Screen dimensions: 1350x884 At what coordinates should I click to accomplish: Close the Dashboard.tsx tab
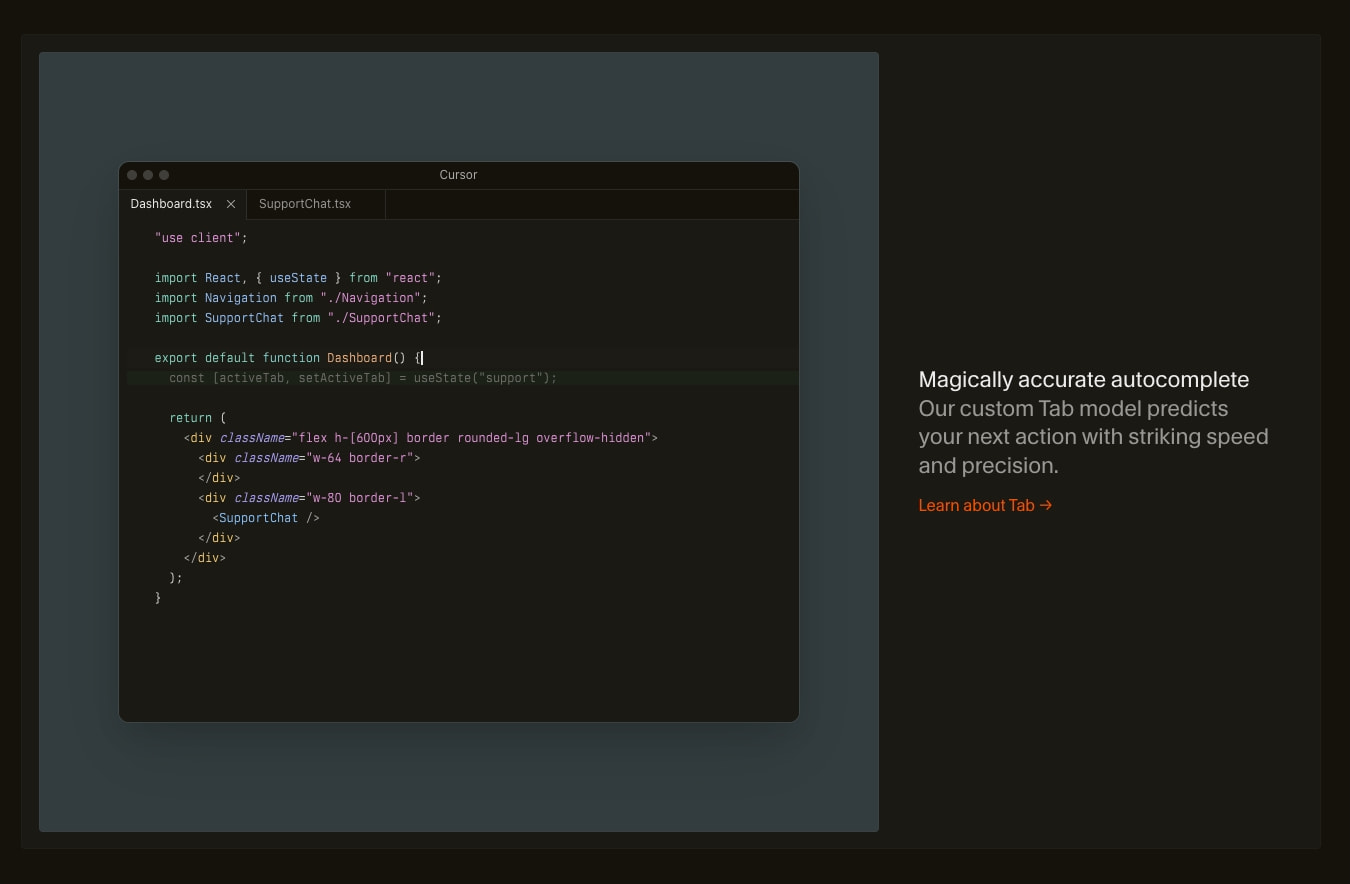231,204
